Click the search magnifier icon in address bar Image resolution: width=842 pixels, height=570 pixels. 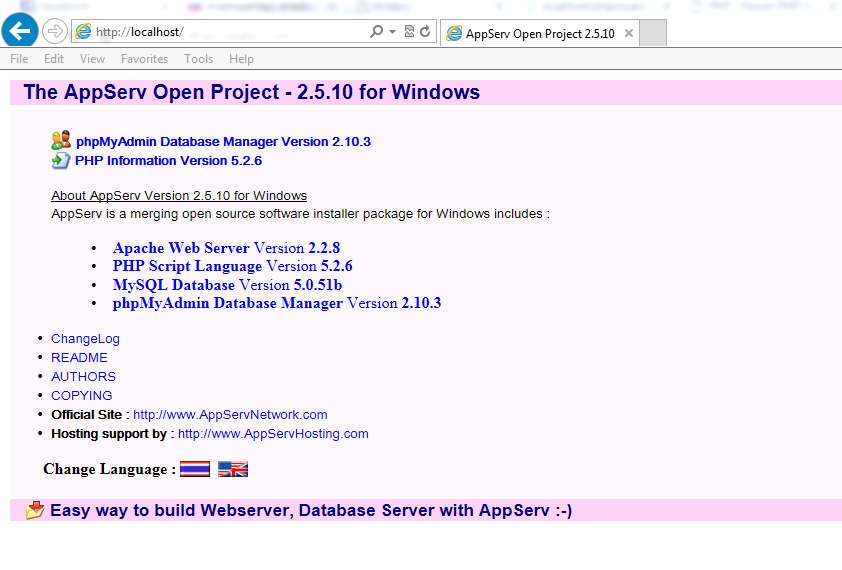(x=377, y=31)
